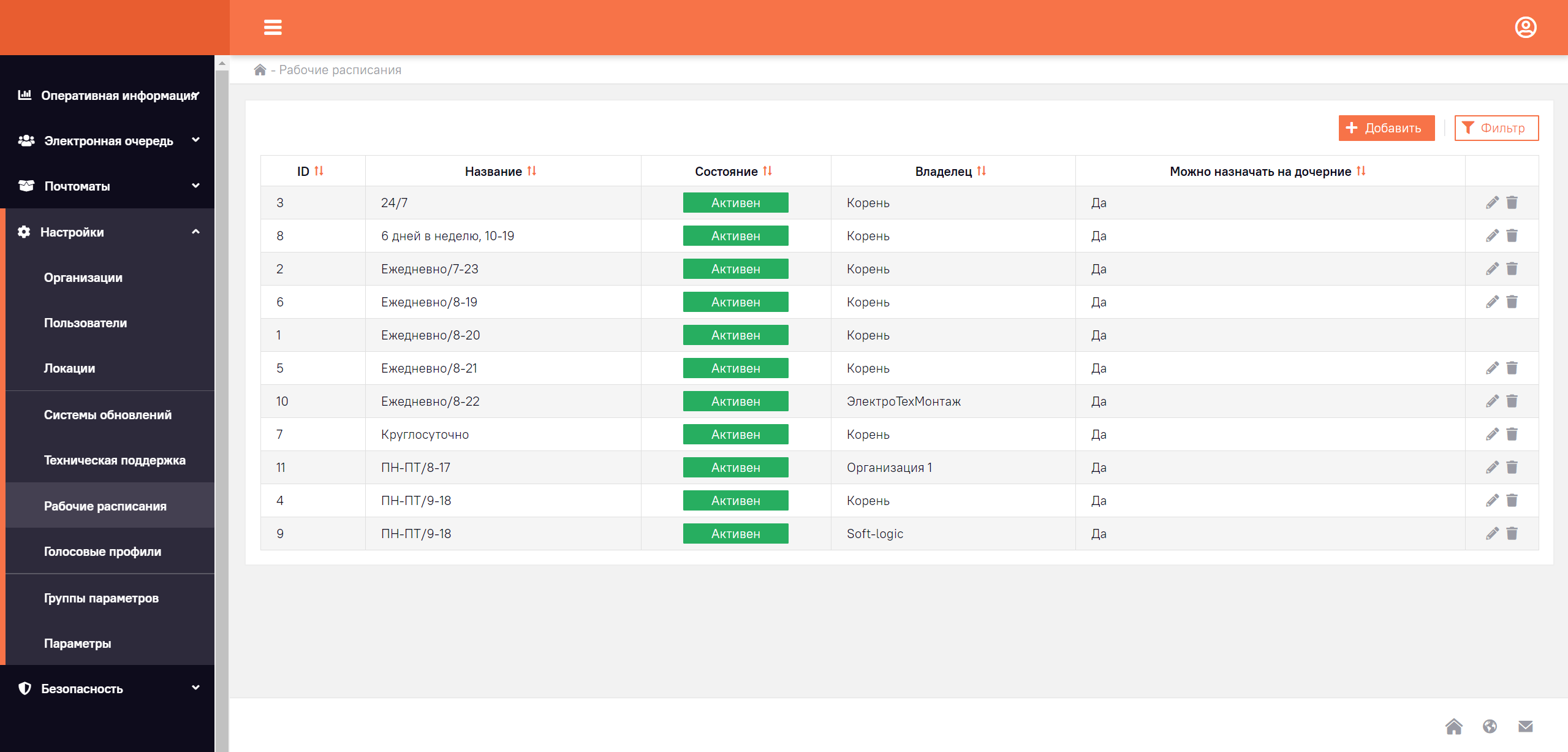
Task: Edit the 6 дней в неделю, 10-19 schedule
Action: coord(1492,235)
